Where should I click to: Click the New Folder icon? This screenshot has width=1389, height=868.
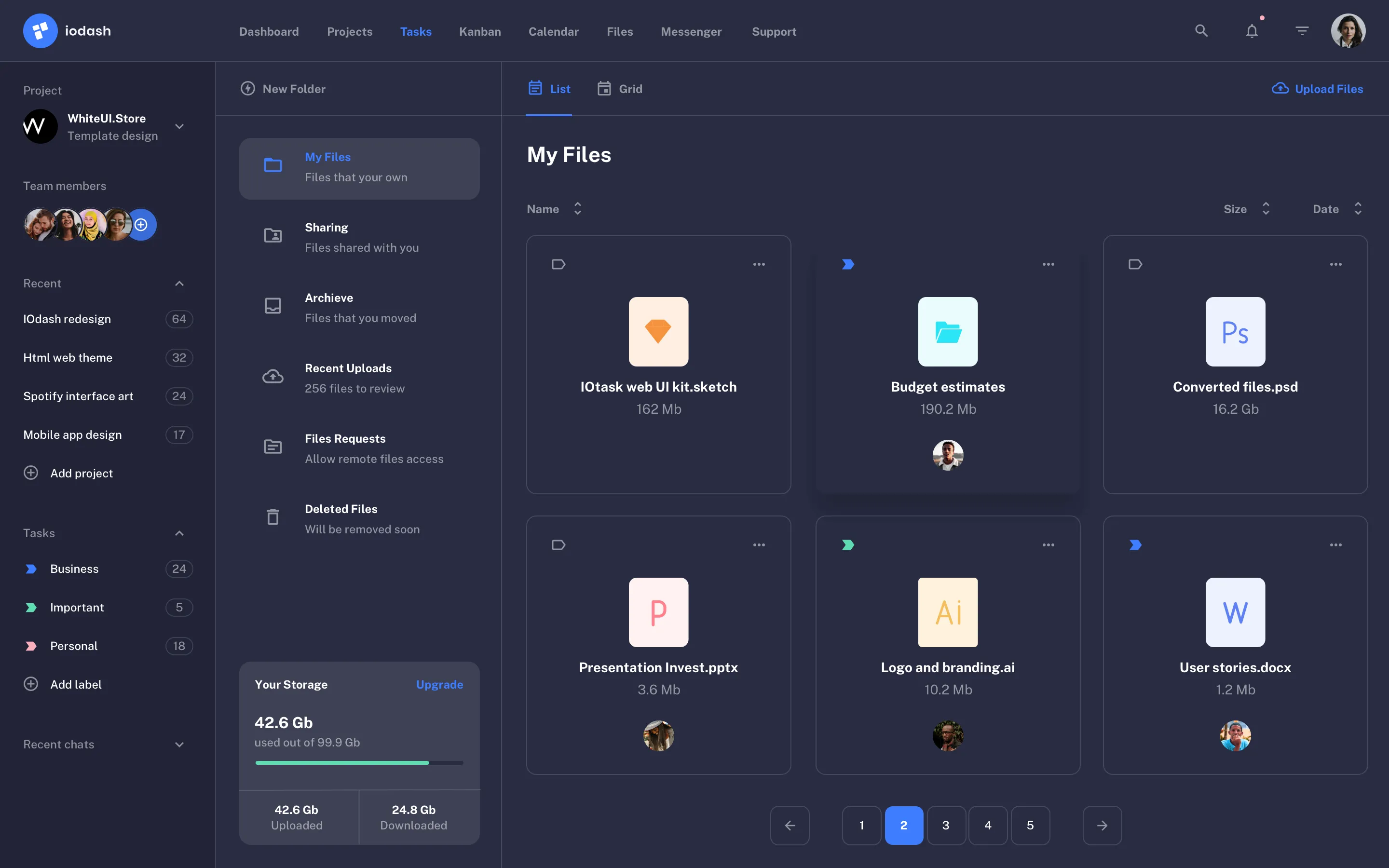247,88
